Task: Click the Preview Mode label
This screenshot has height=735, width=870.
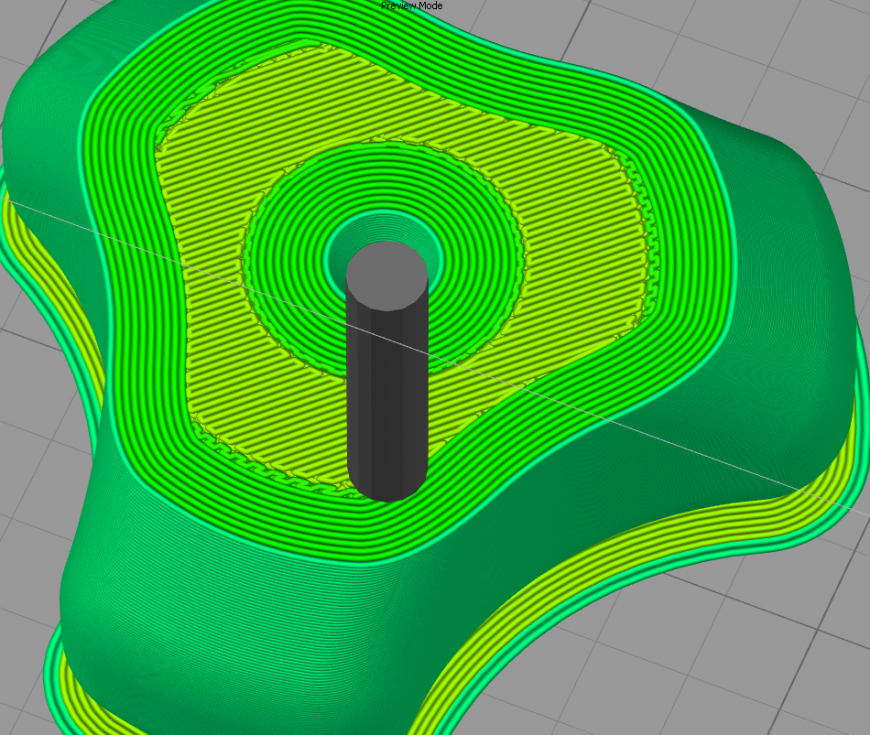Action: (410, 5)
